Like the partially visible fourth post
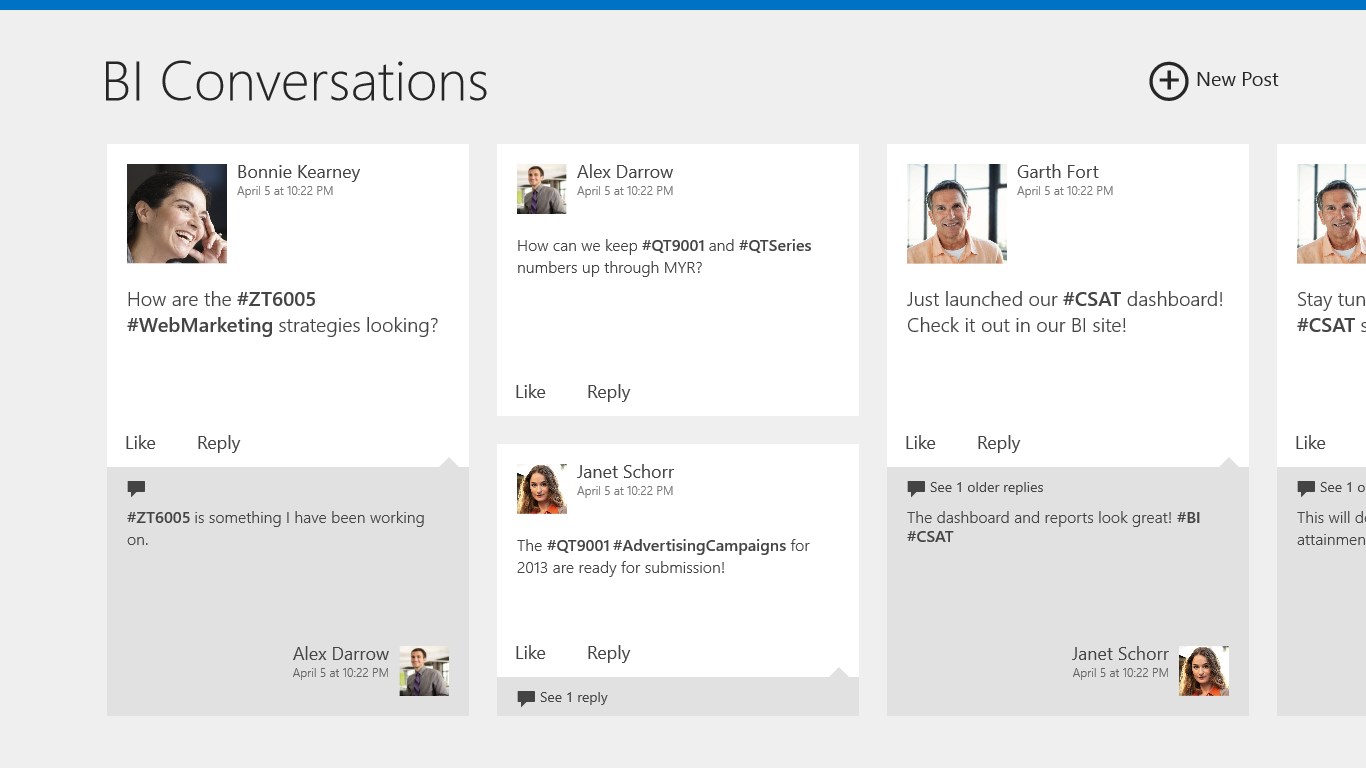 (x=1310, y=443)
